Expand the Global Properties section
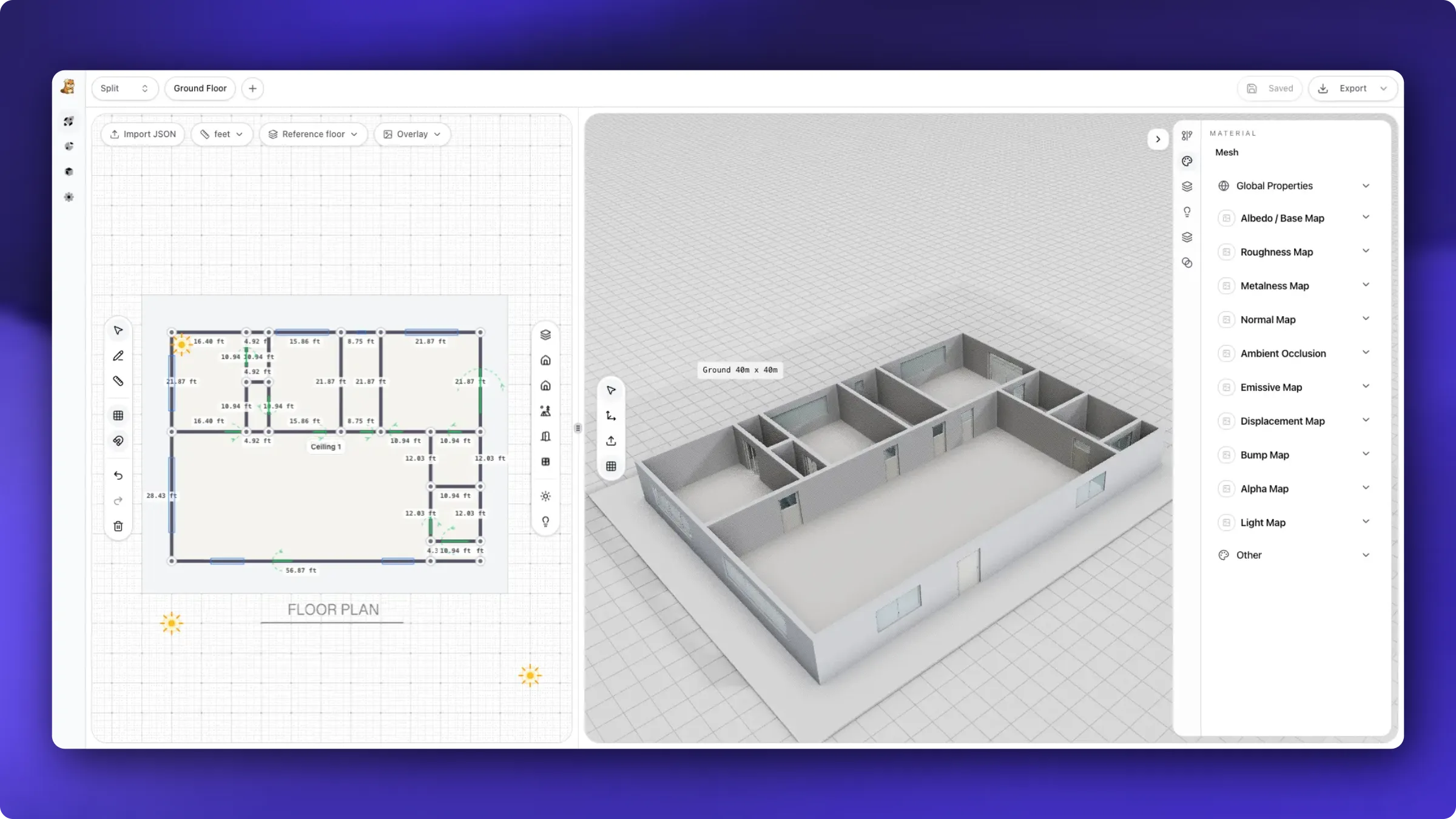Viewport: 1456px width, 819px height. click(1294, 186)
